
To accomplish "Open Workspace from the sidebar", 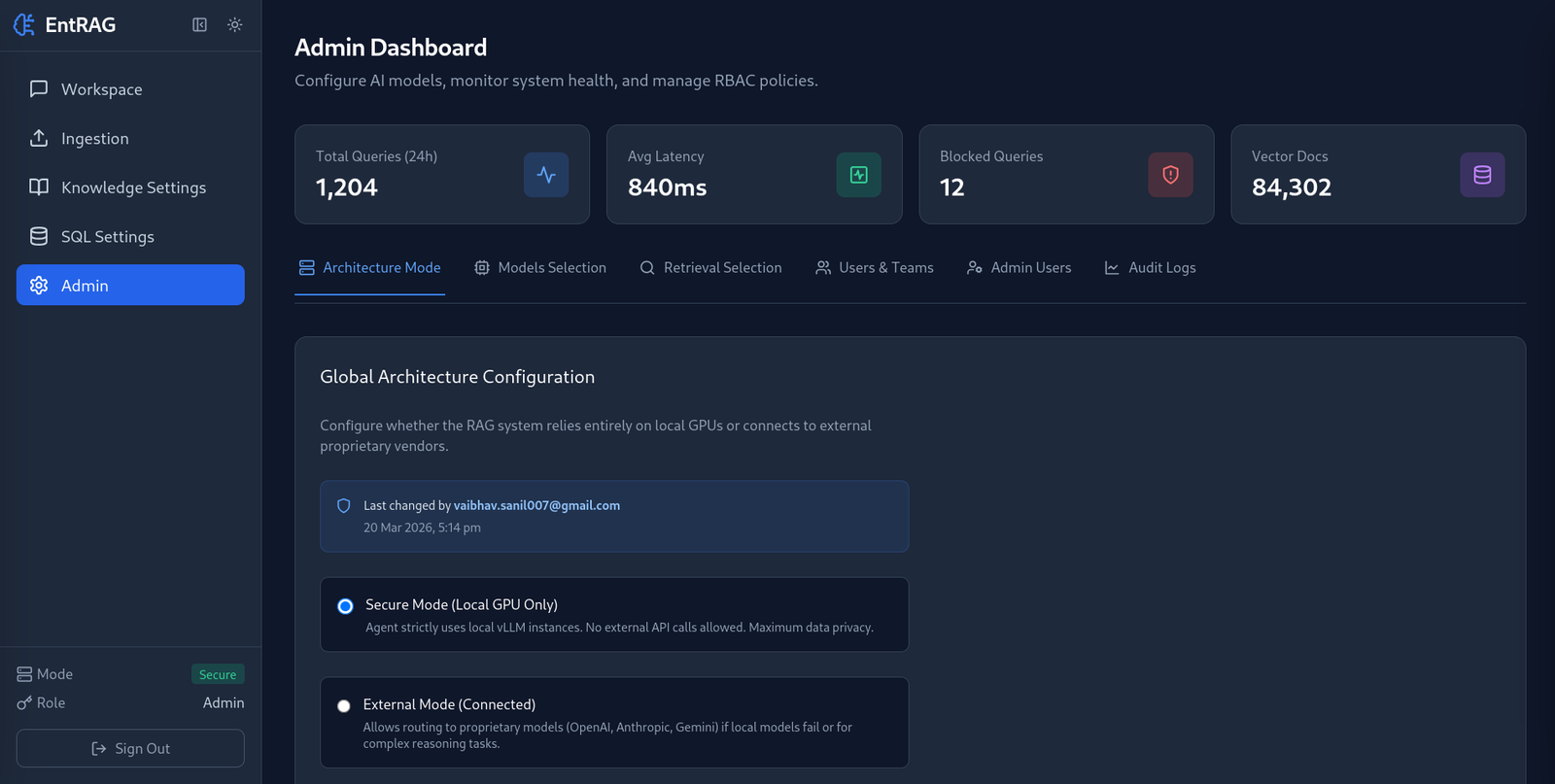I will pos(101,89).
